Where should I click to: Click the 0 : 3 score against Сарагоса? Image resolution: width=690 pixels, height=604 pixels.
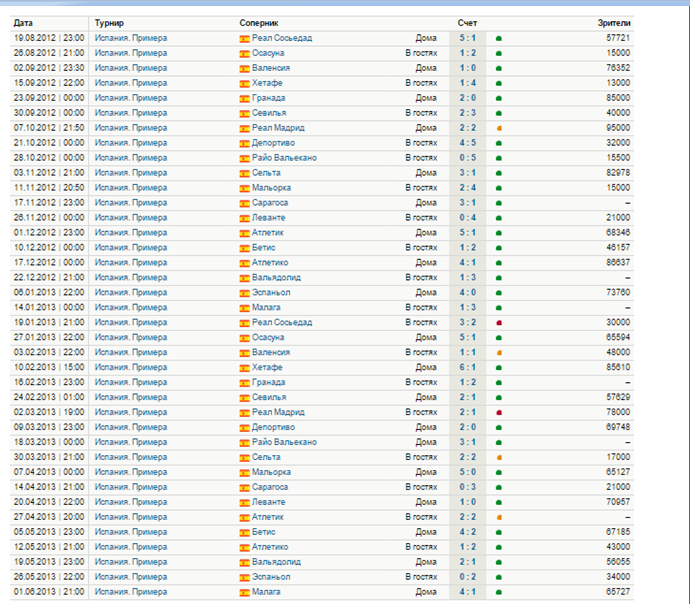coord(468,487)
